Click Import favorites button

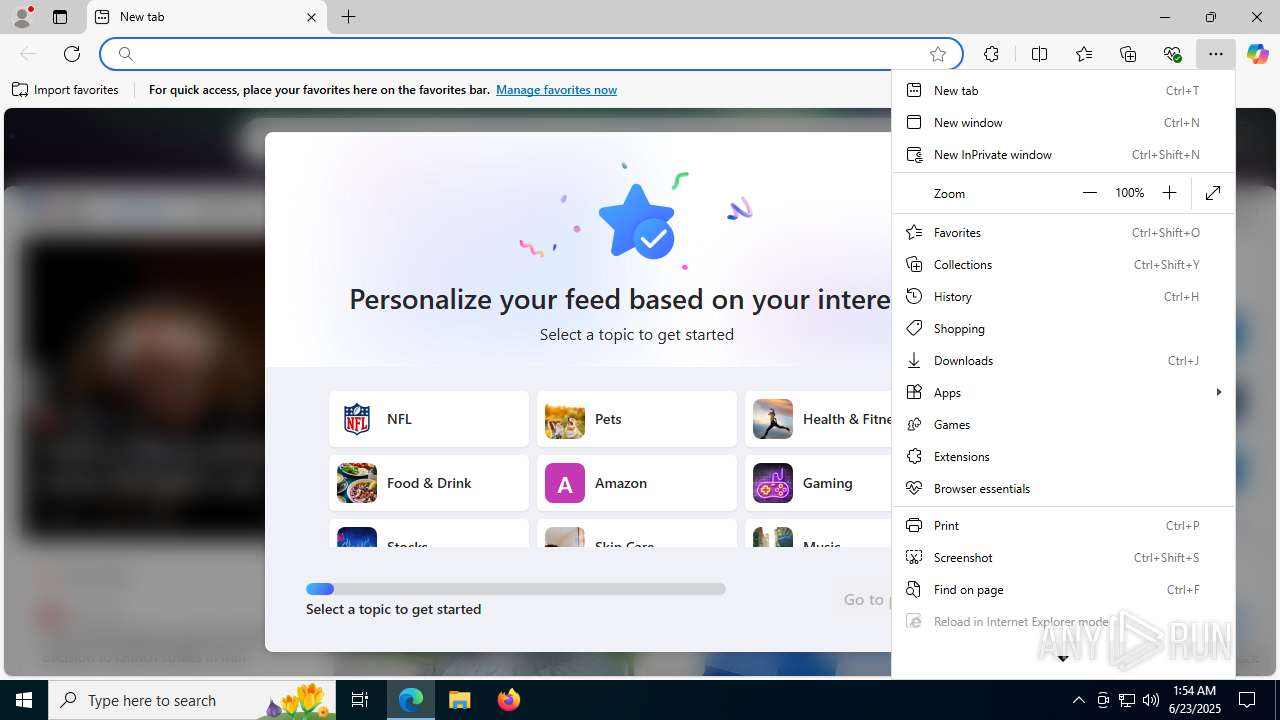[65, 90]
